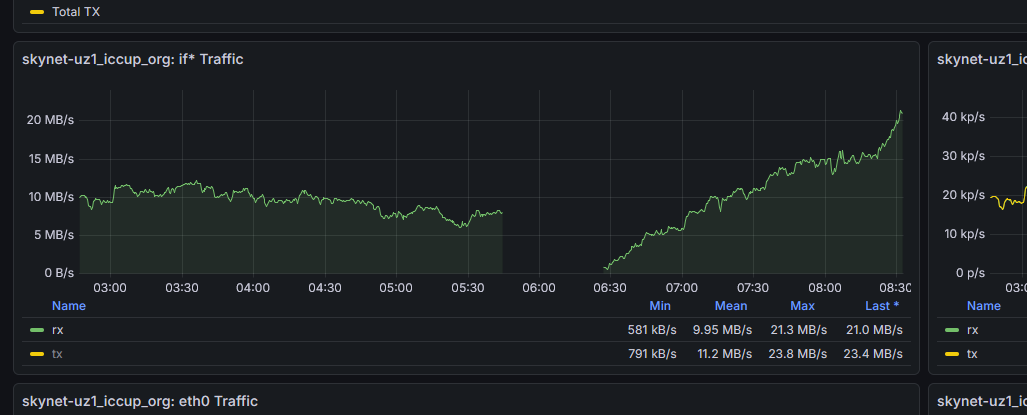This screenshot has width=1027, height=415.
Task: Click green rx color swatch in if* Traffic
Action: [37, 330]
